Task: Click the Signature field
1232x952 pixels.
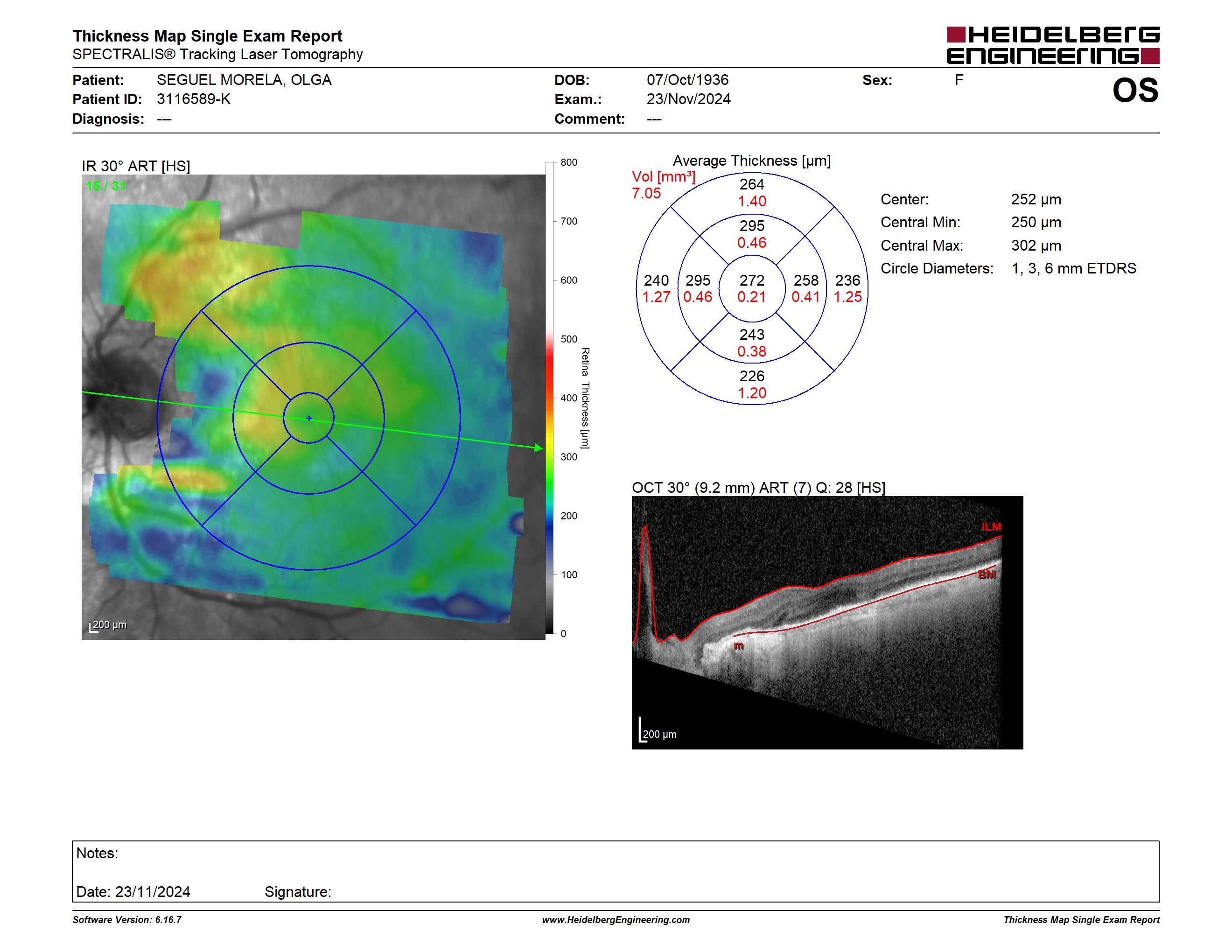Action: pos(298,892)
